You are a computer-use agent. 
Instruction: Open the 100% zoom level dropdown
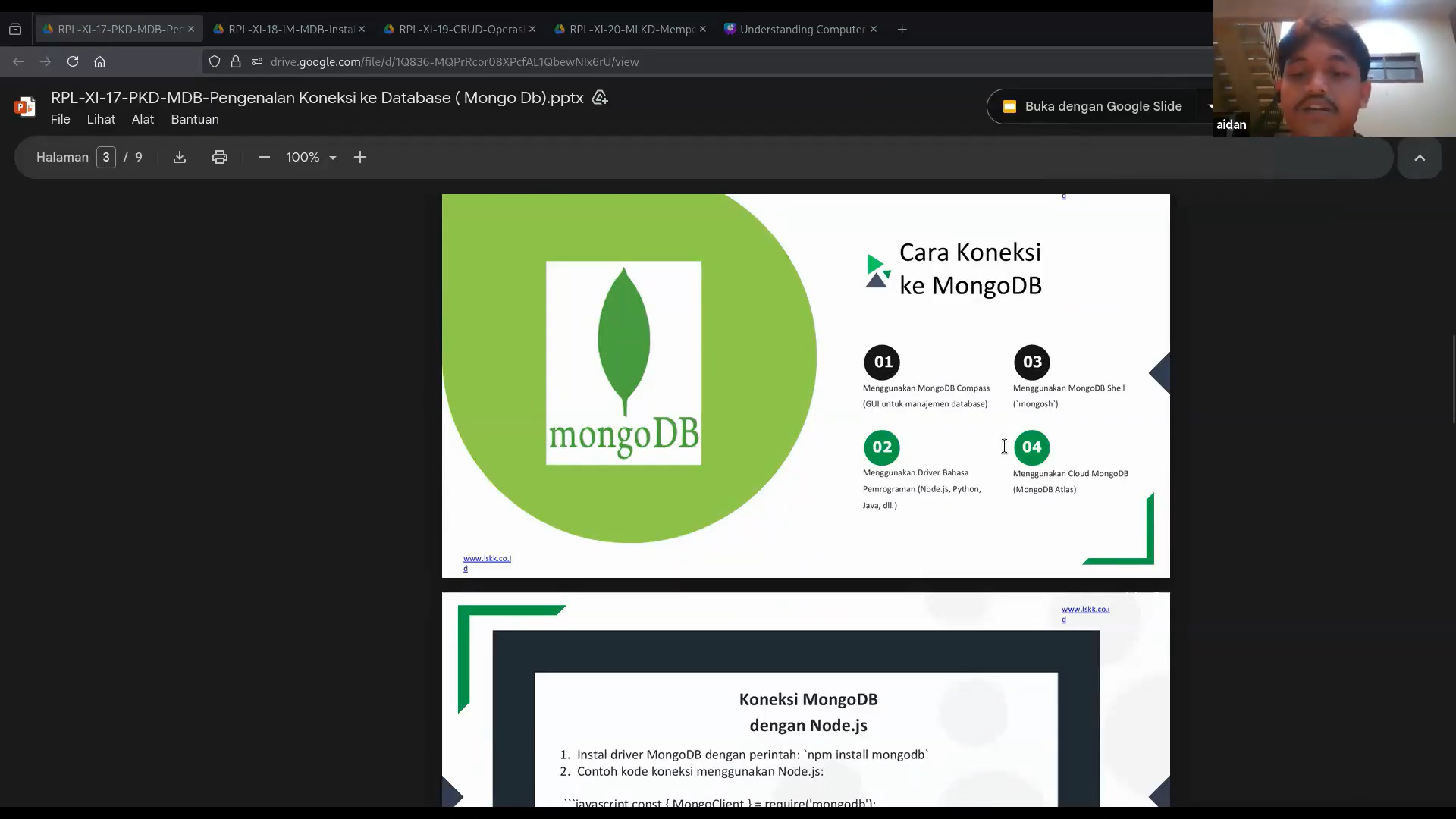pos(312,157)
